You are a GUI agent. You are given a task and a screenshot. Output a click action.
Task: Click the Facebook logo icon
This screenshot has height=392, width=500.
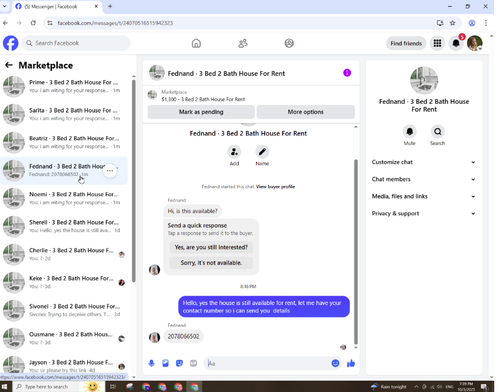pos(10,43)
